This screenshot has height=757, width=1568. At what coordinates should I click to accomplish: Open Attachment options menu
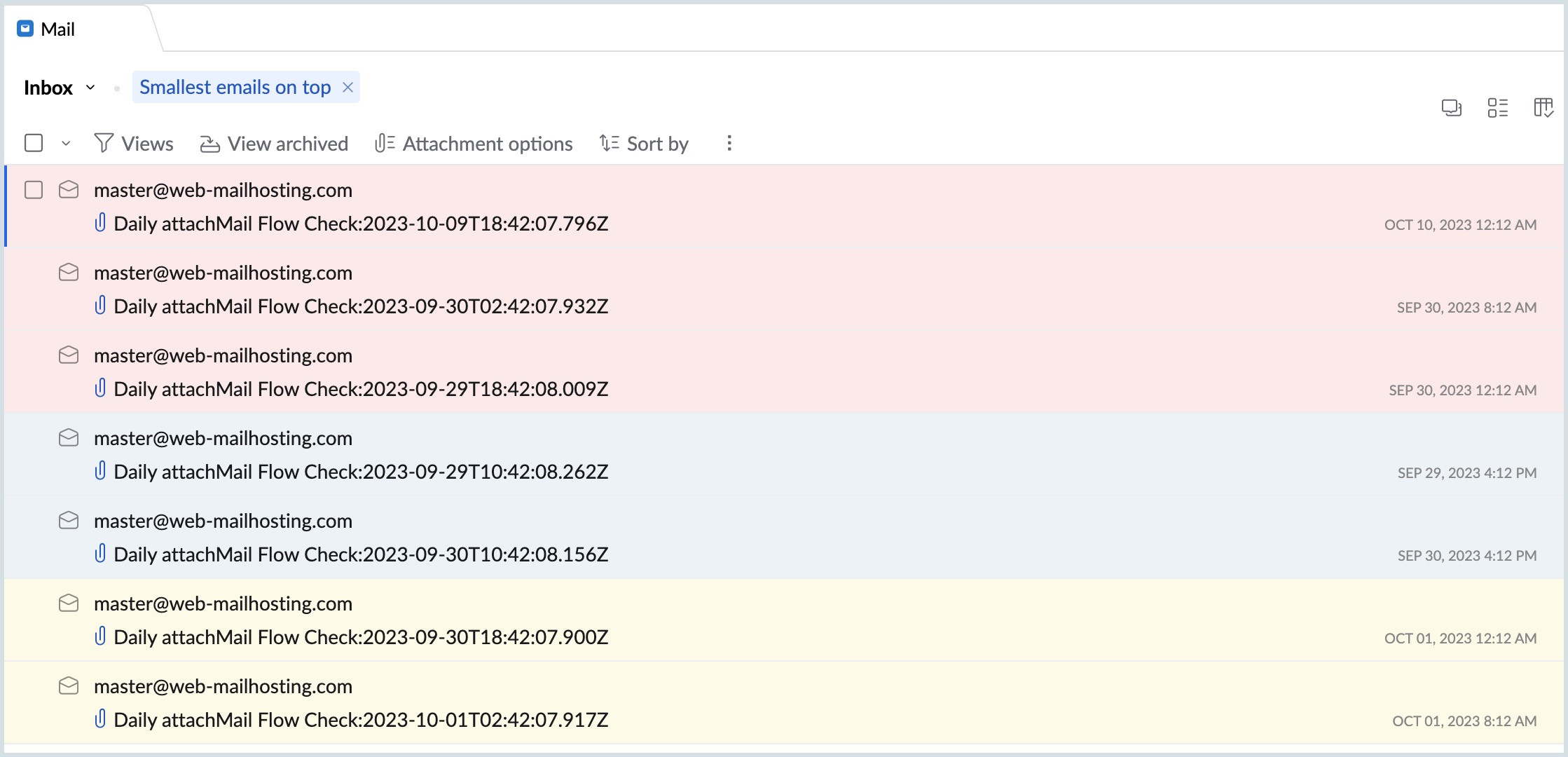point(474,144)
